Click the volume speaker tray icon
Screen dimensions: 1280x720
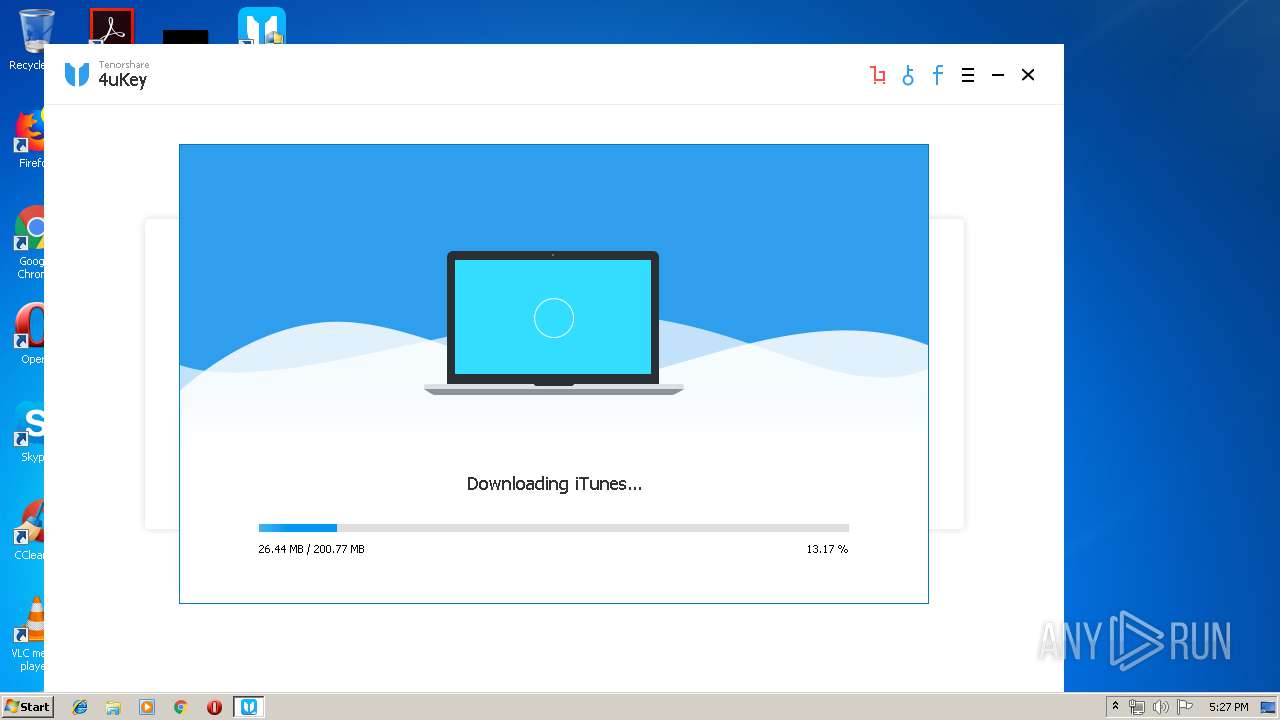coord(1160,707)
